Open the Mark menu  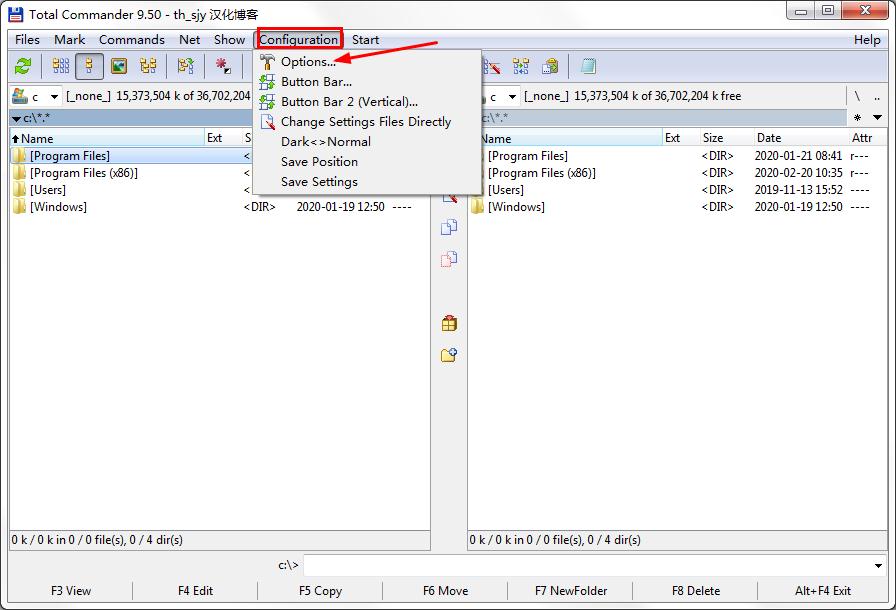click(x=70, y=39)
